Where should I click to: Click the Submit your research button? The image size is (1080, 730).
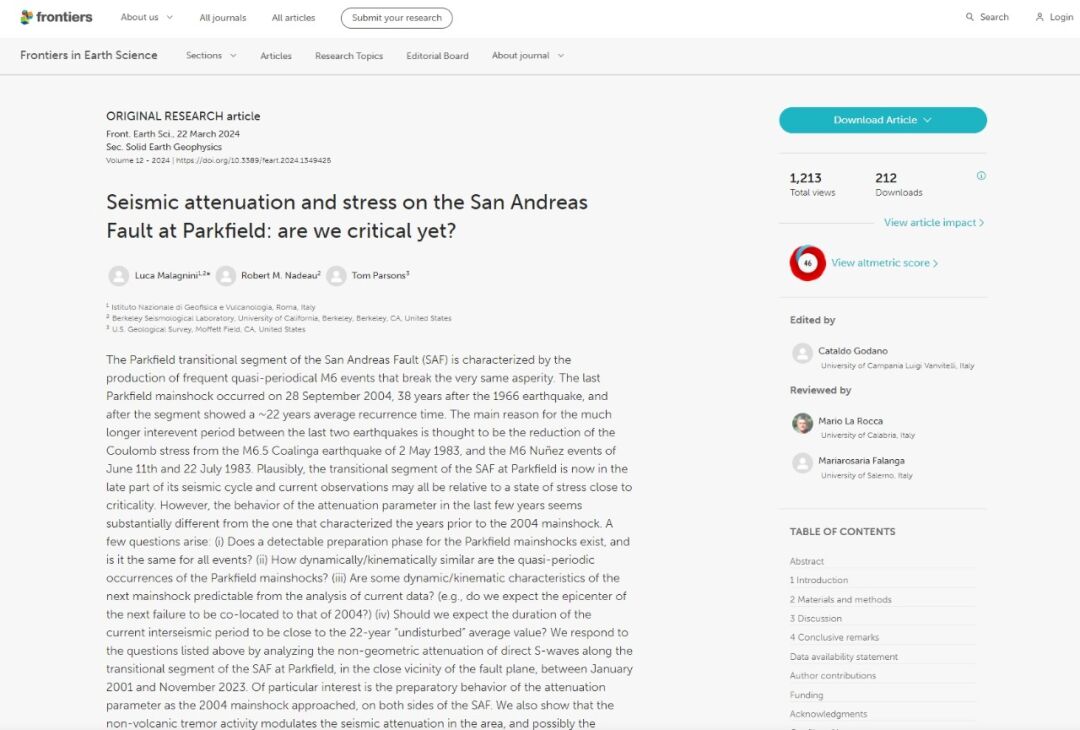(396, 18)
